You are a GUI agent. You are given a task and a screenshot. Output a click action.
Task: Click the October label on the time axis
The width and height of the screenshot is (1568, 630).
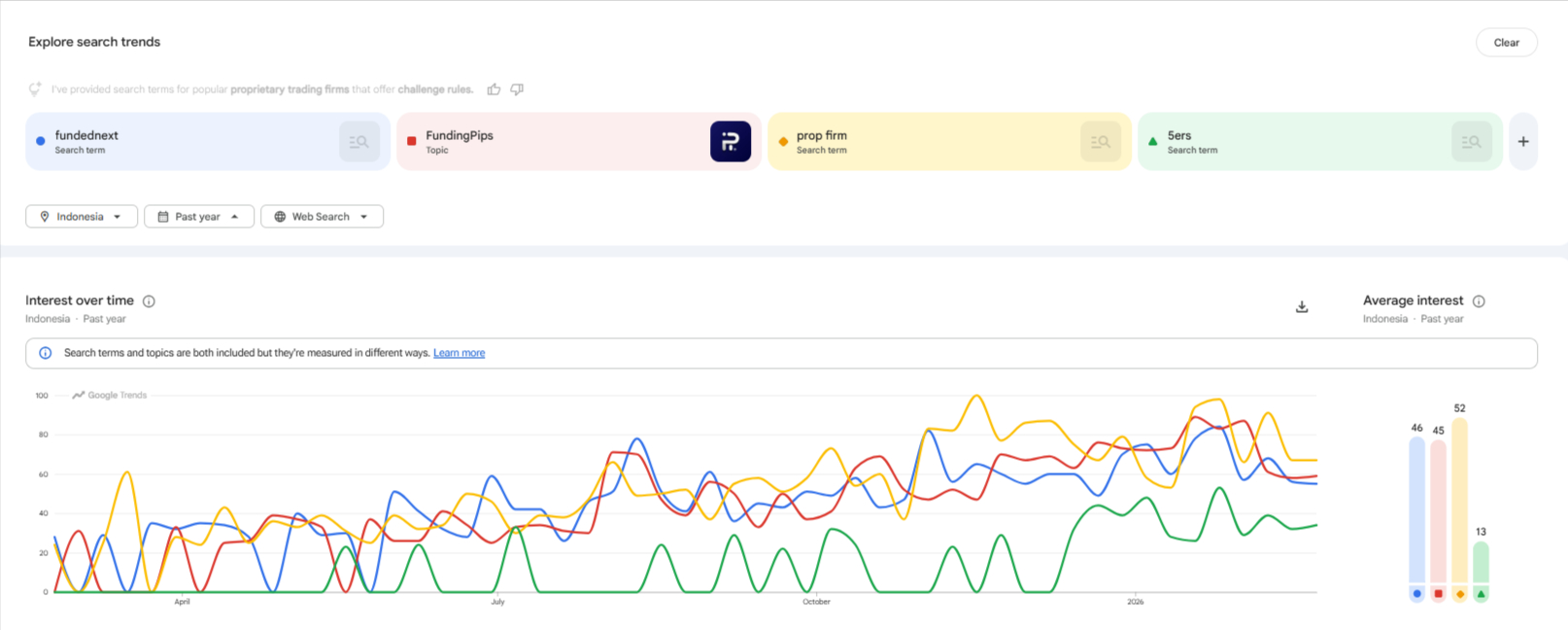pyautogui.click(x=816, y=602)
